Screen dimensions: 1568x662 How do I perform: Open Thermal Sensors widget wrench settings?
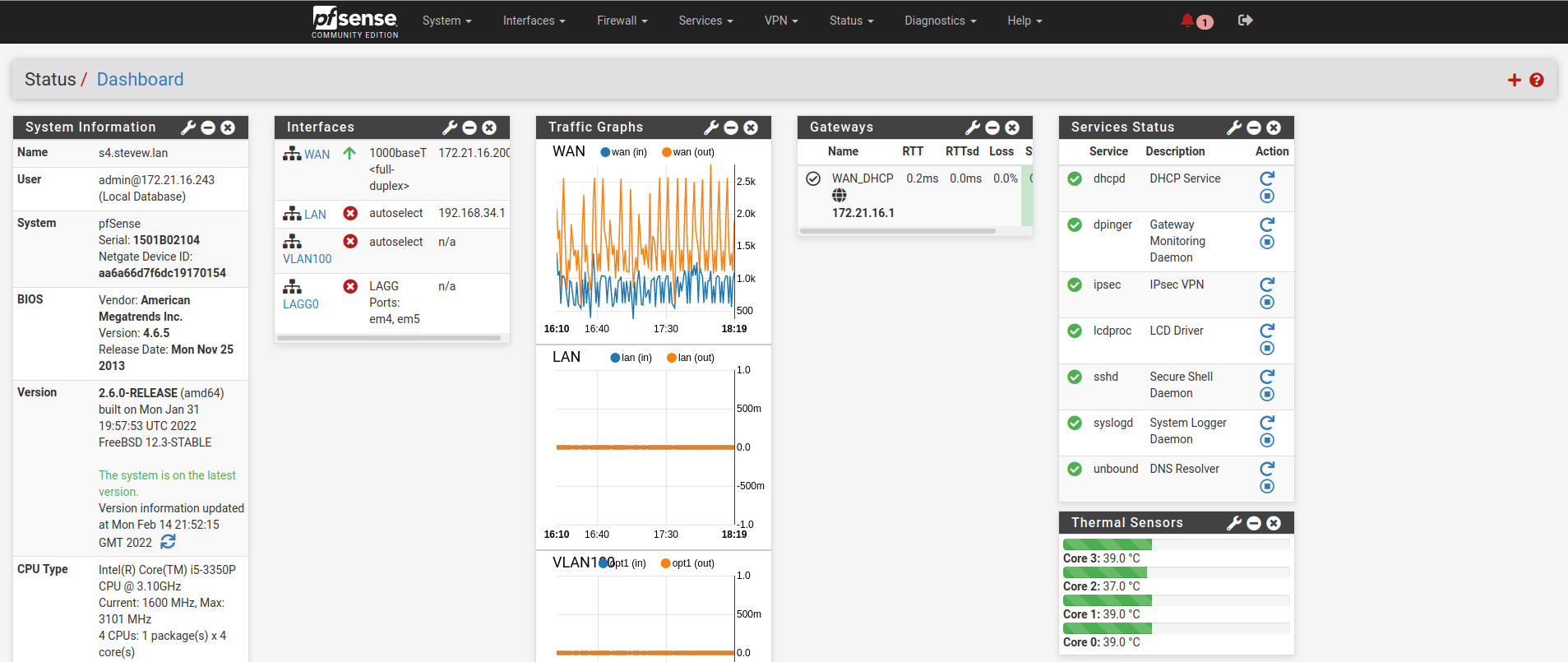point(1234,523)
